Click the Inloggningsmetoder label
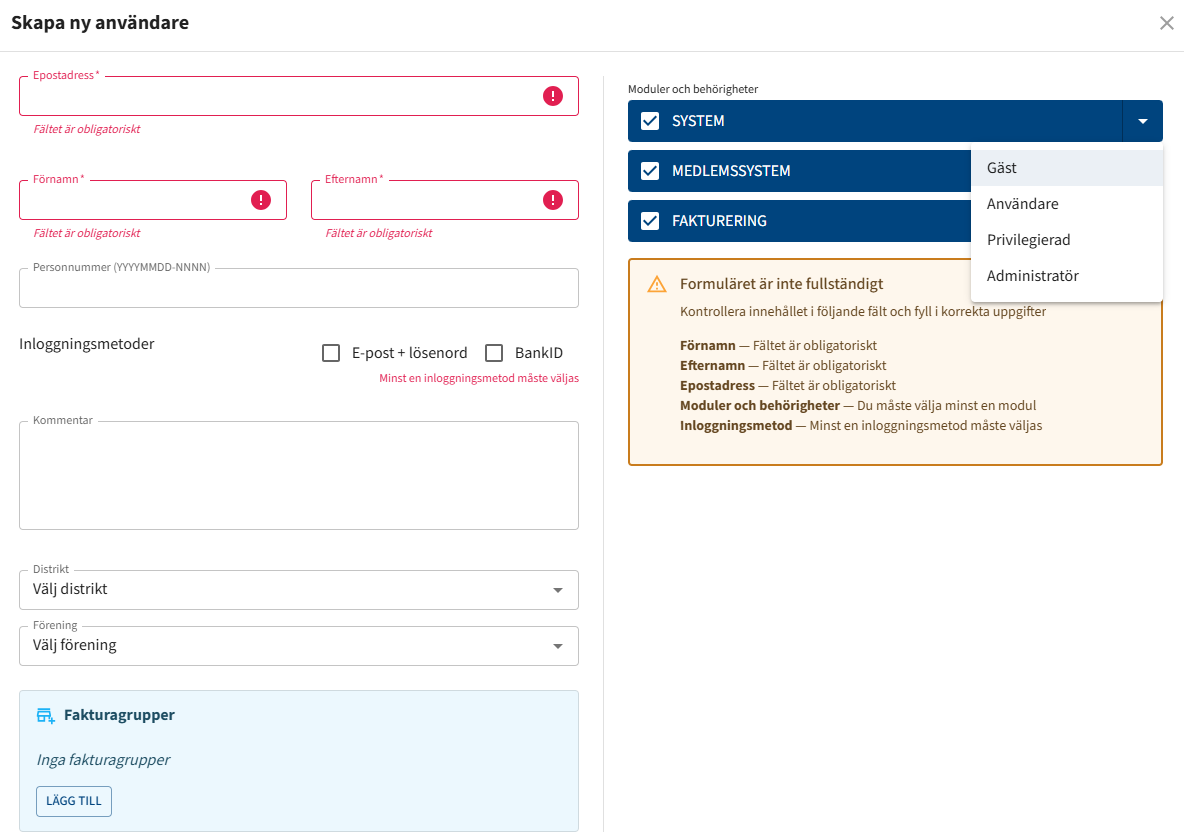This screenshot has width=1184, height=838. tap(87, 344)
